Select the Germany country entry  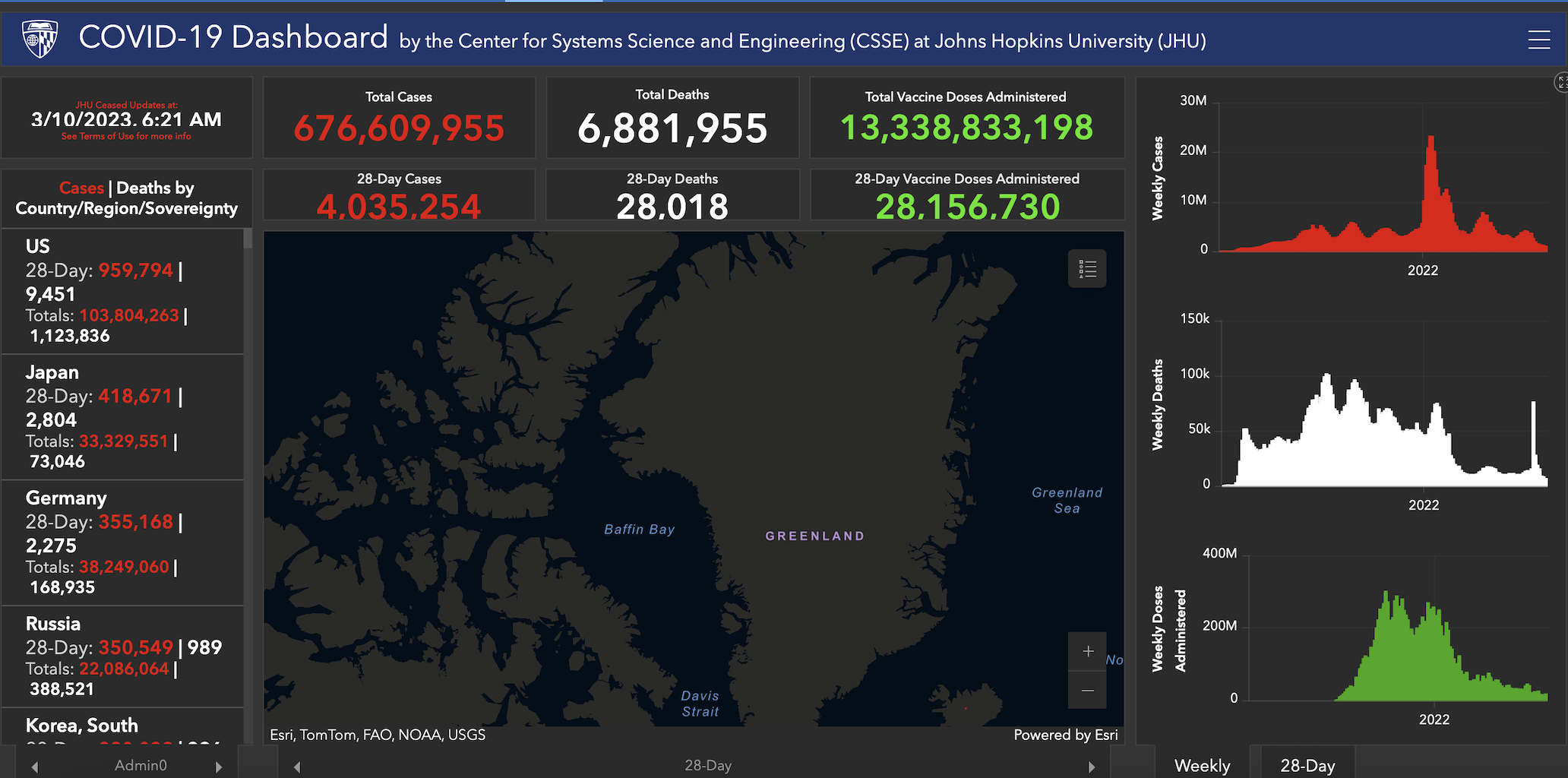pyautogui.click(x=122, y=542)
